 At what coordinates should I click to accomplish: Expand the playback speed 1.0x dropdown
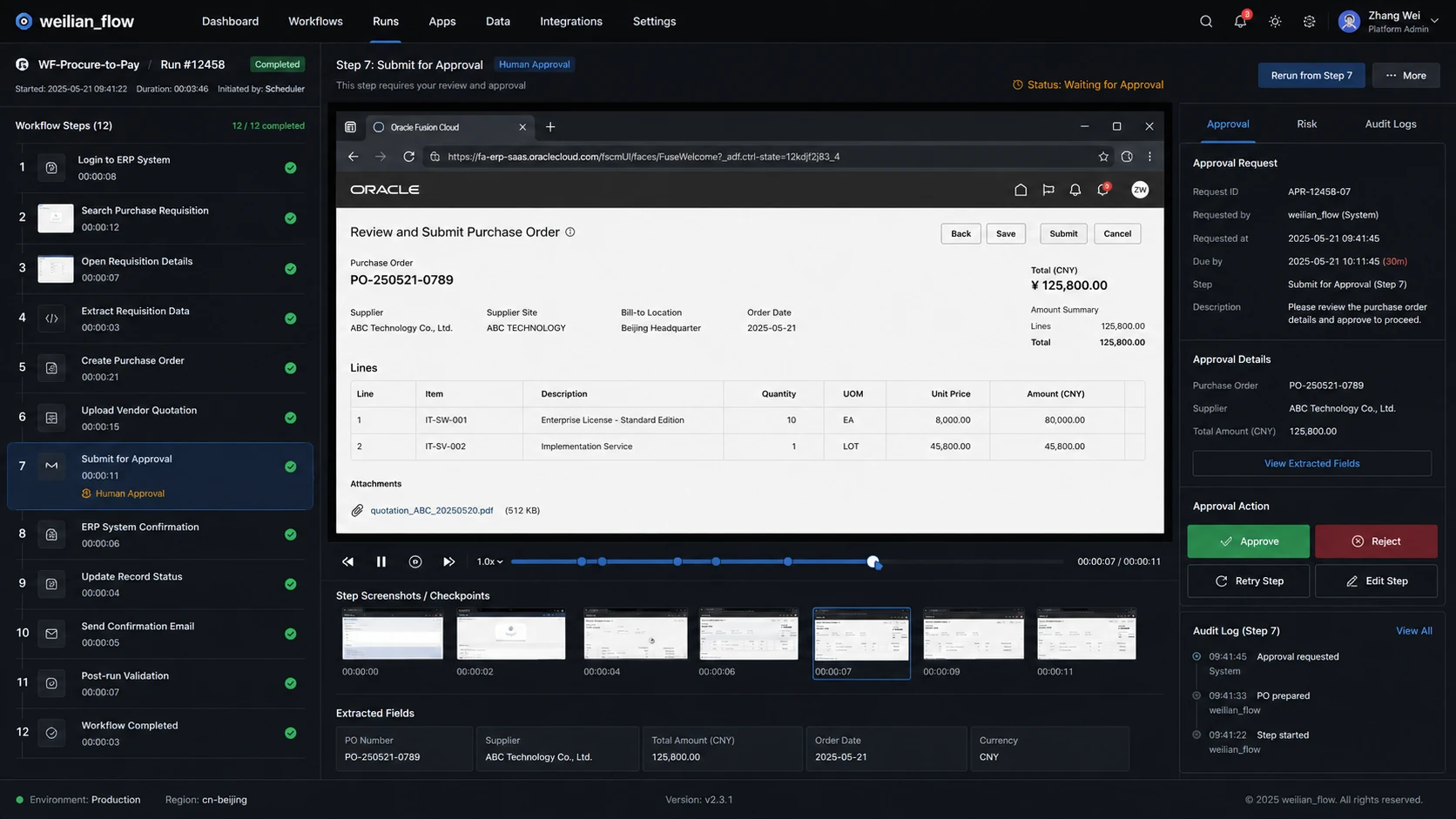point(489,561)
